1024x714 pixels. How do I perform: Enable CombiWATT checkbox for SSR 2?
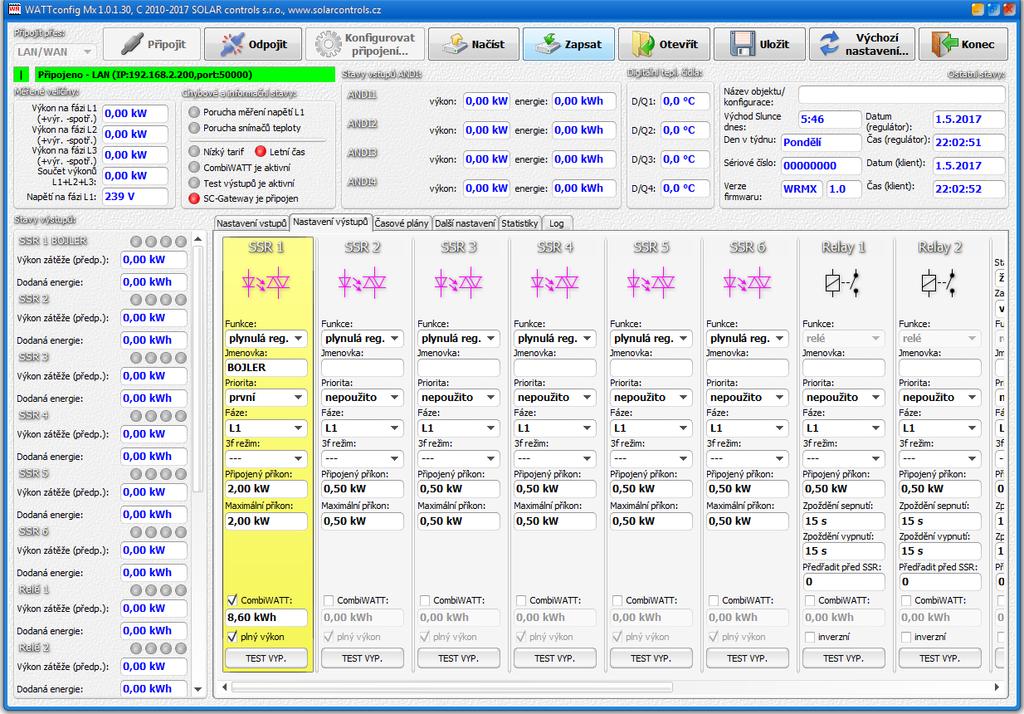(x=328, y=600)
